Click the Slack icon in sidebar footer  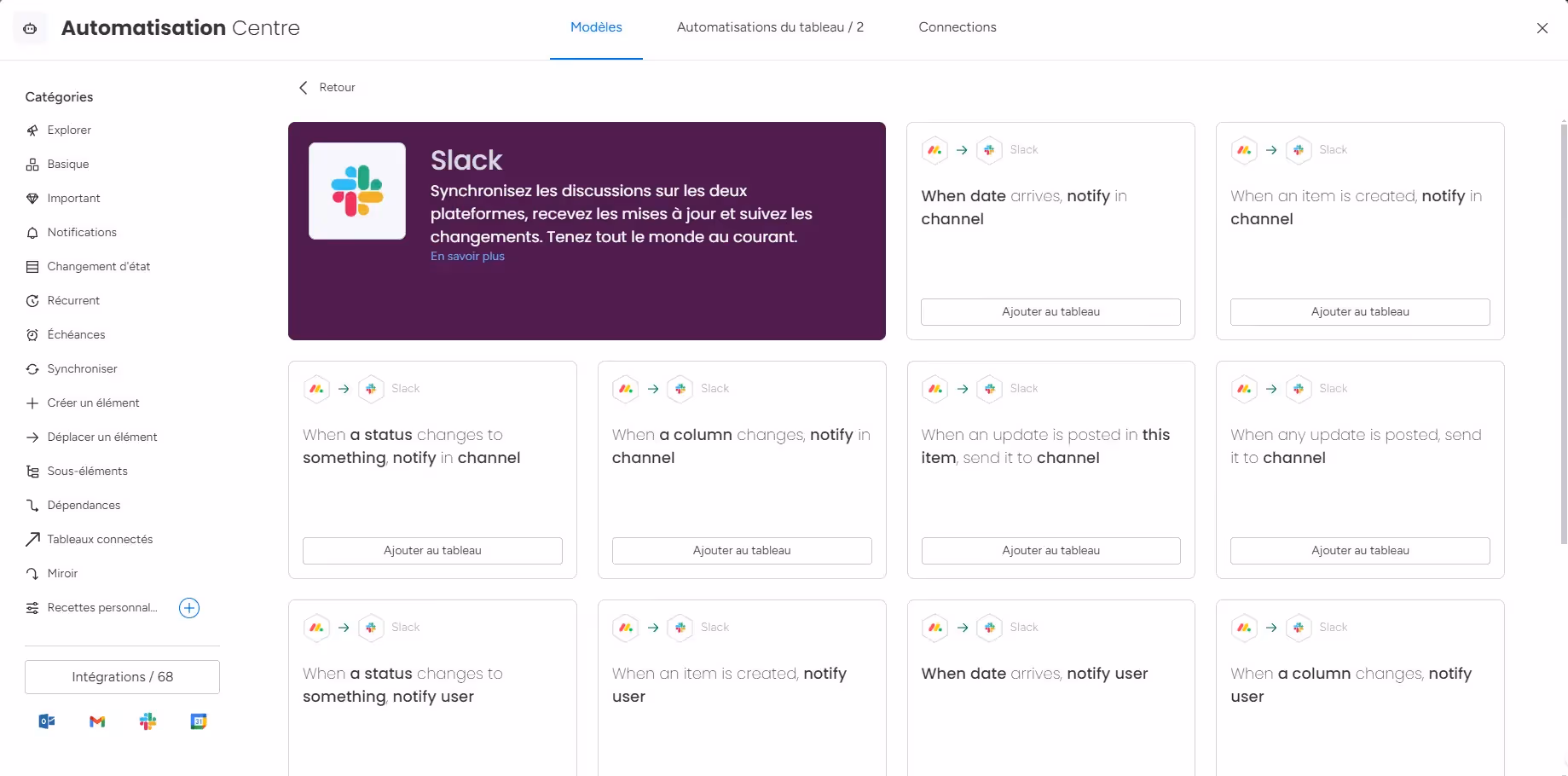tap(148, 721)
